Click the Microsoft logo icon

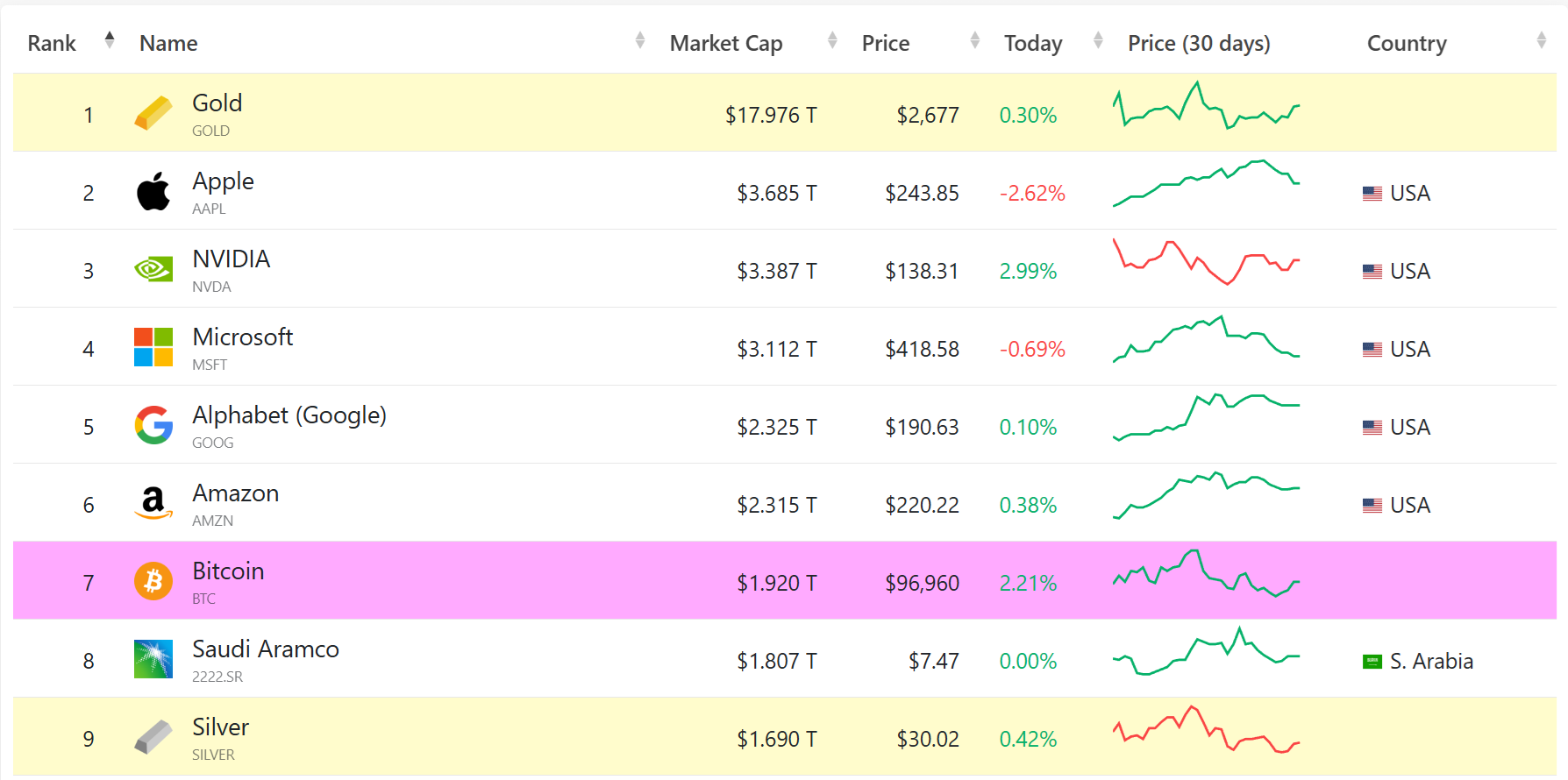153,347
